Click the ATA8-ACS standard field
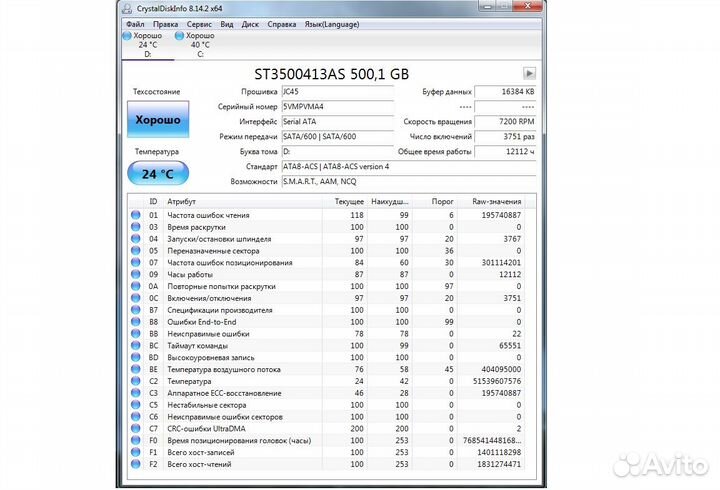720x490 pixels. click(x=409, y=167)
